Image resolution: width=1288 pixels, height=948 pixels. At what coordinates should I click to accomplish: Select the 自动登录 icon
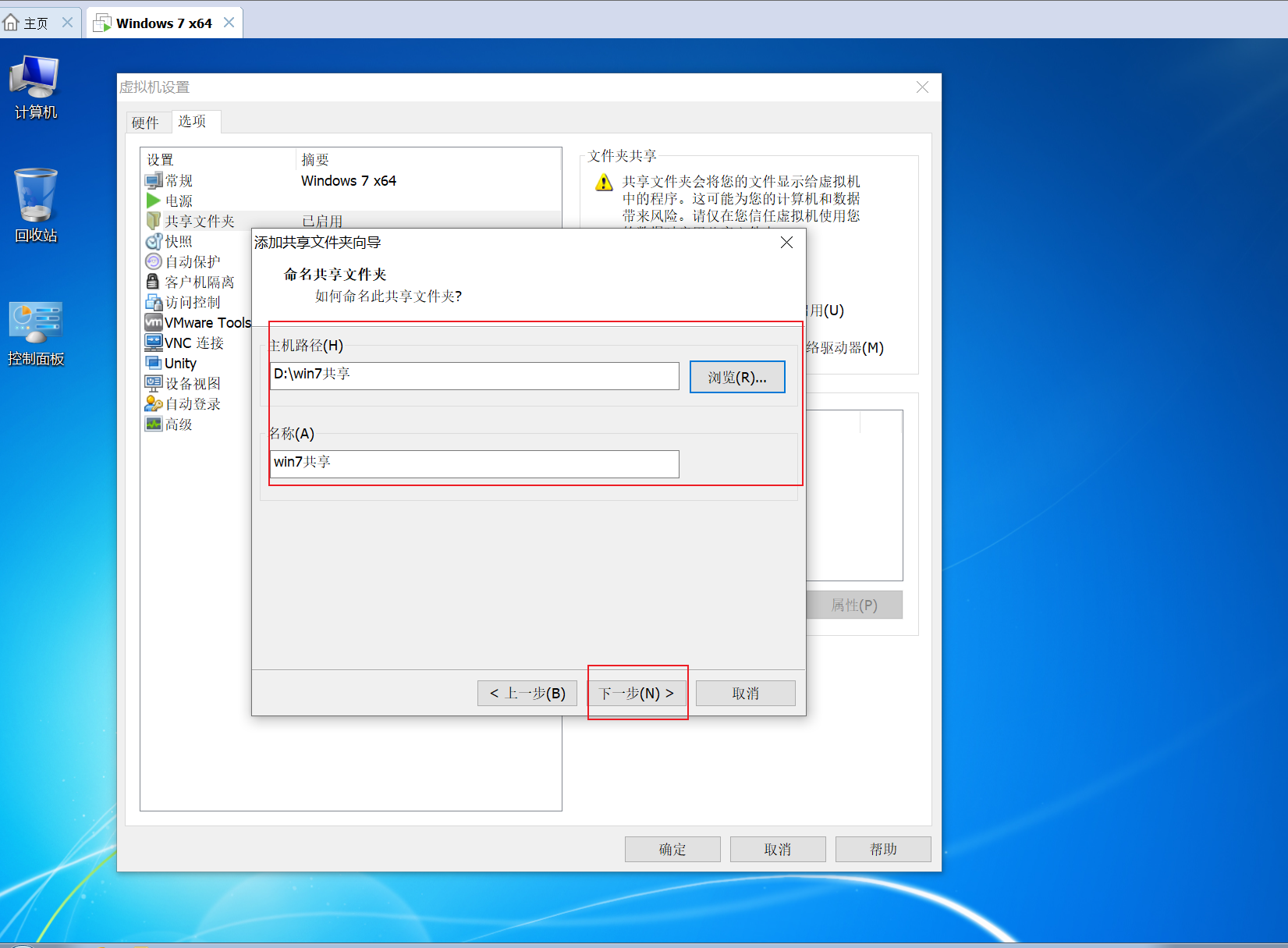[x=154, y=403]
